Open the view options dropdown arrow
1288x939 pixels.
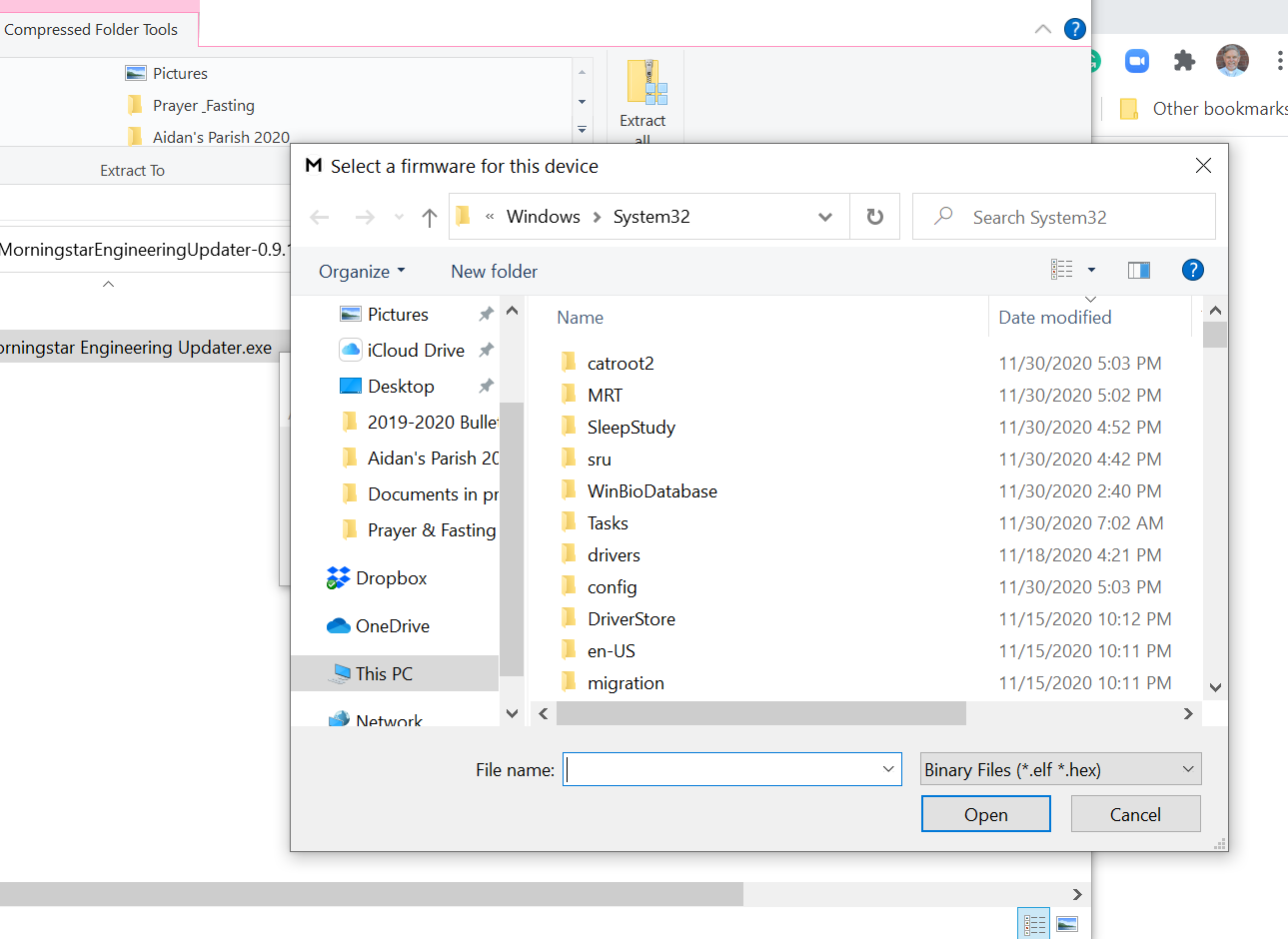tap(1091, 270)
